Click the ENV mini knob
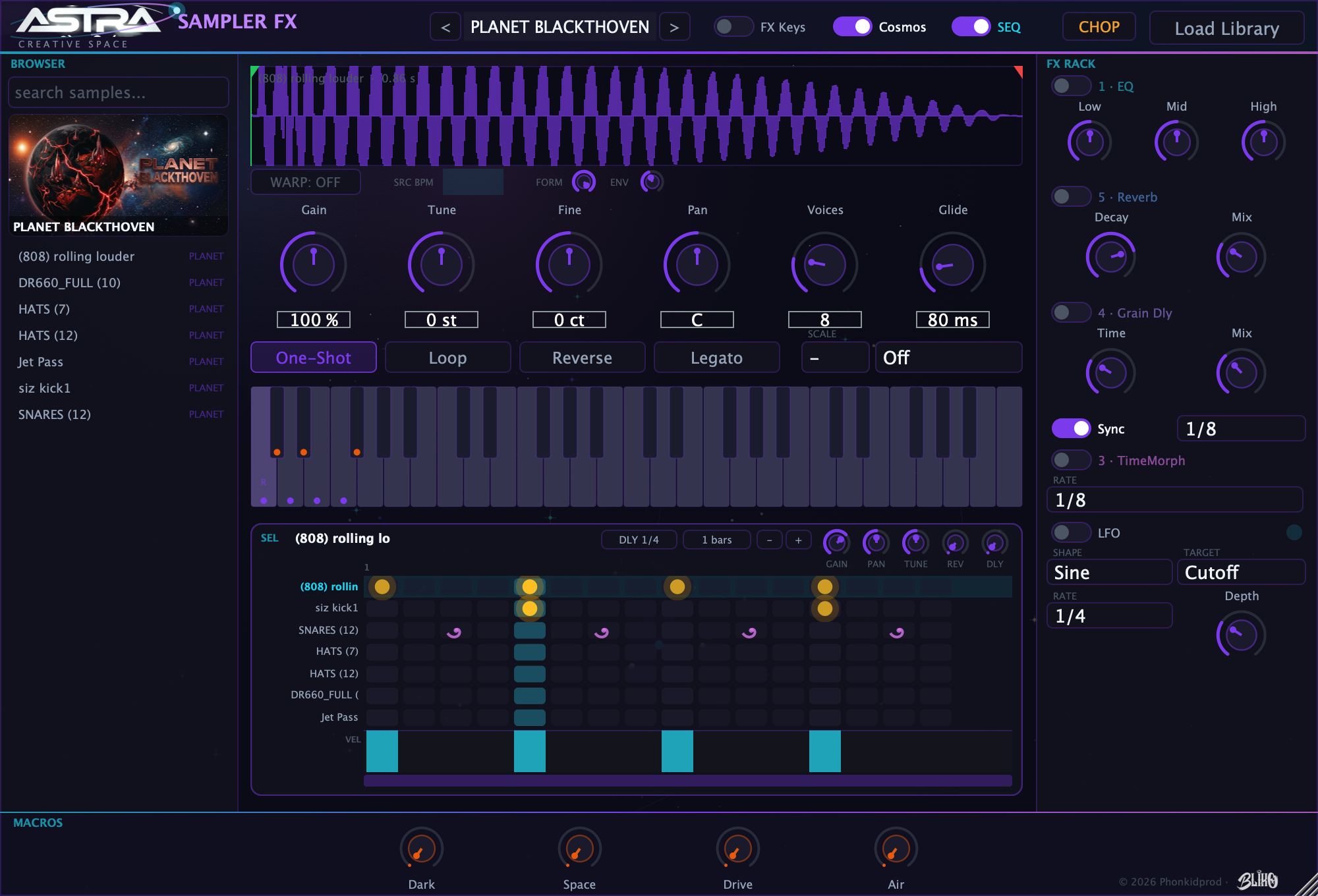 [652, 182]
